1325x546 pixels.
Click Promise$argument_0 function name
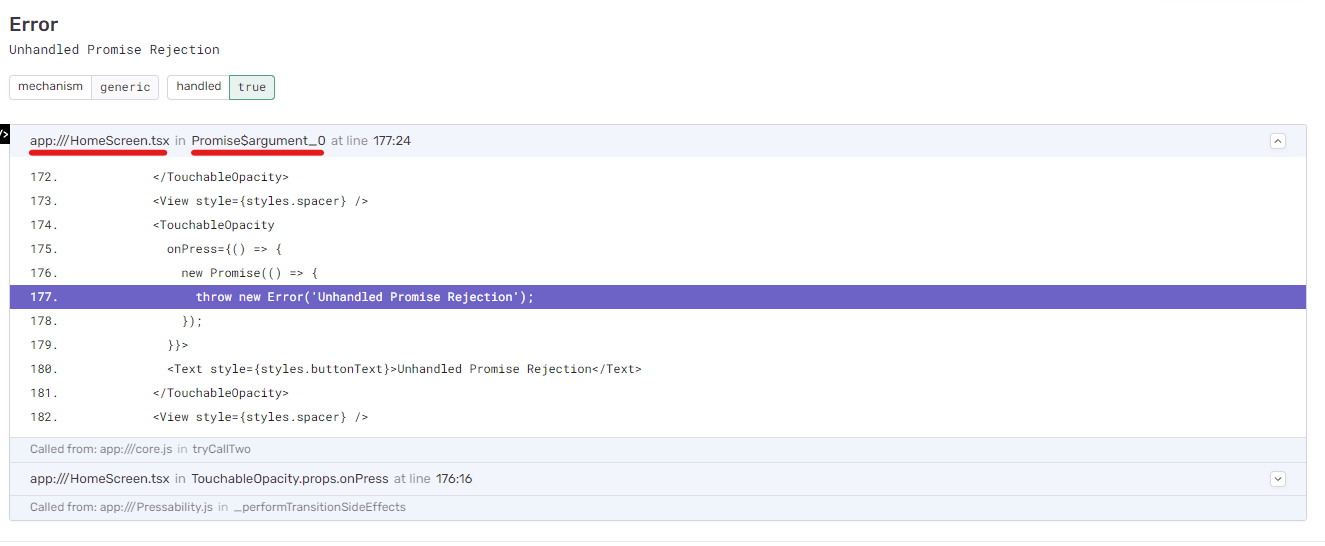point(258,141)
